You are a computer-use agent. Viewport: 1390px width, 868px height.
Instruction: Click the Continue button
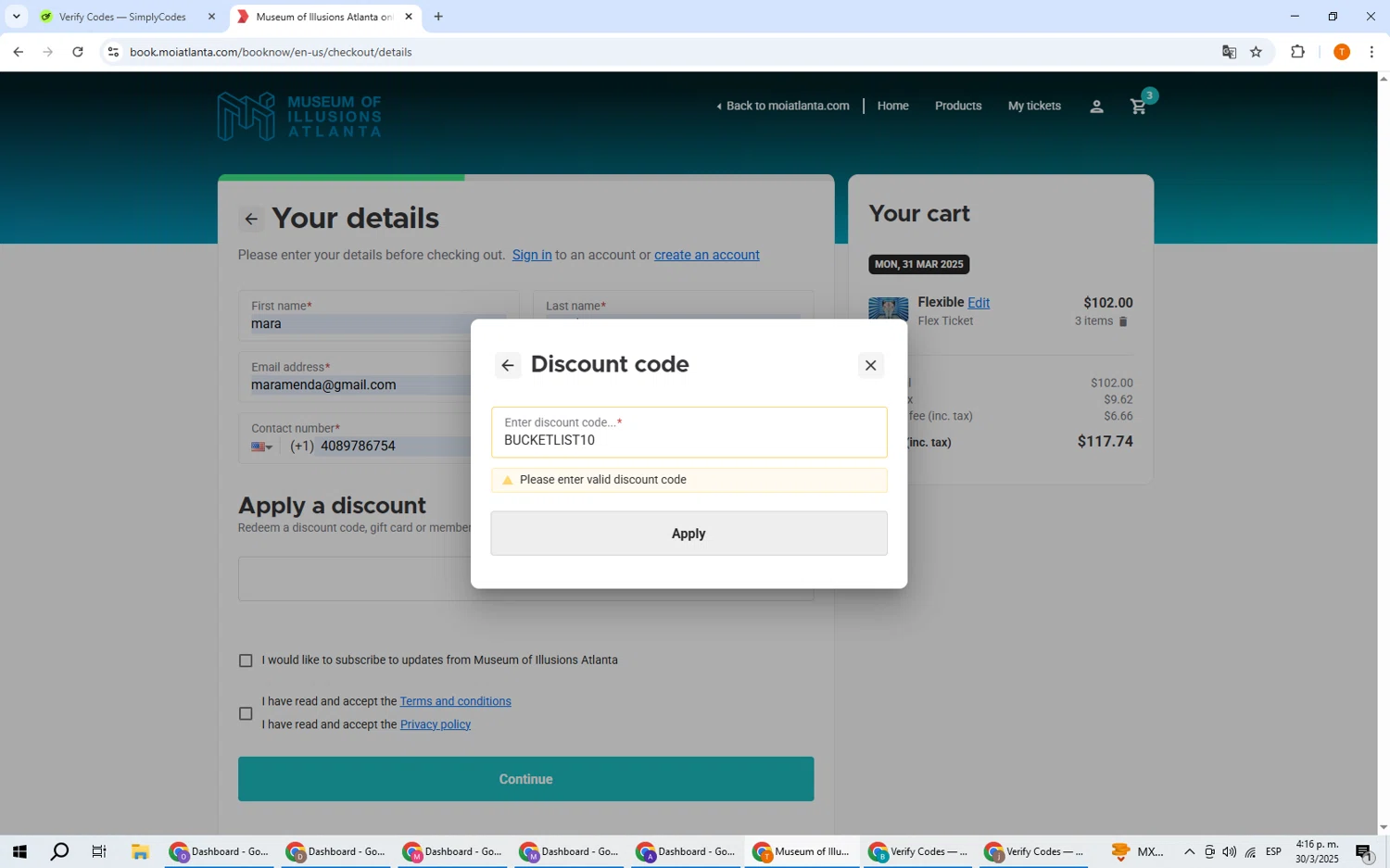(x=525, y=779)
